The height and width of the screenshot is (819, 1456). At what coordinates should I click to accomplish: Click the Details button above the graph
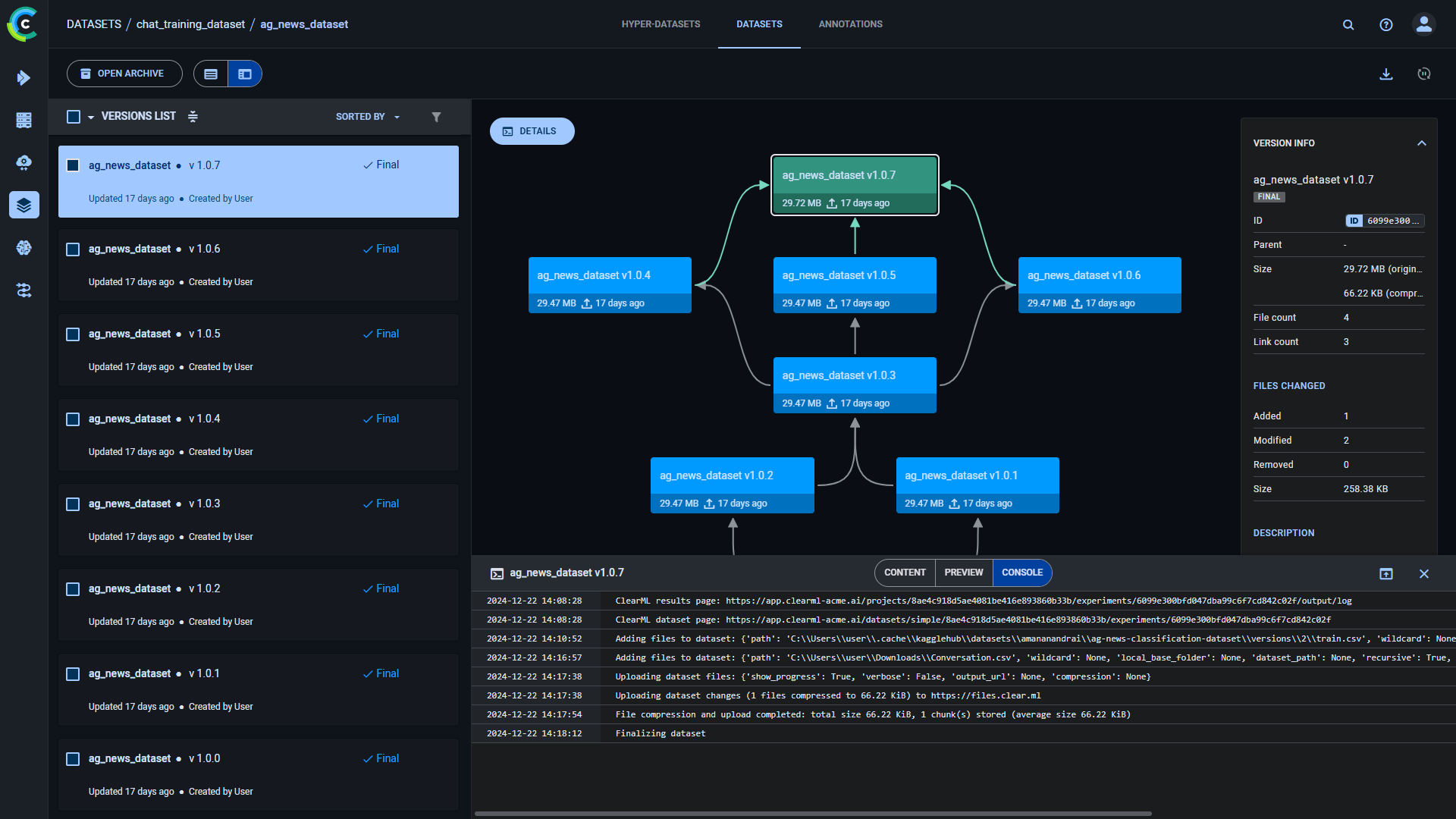[532, 131]
